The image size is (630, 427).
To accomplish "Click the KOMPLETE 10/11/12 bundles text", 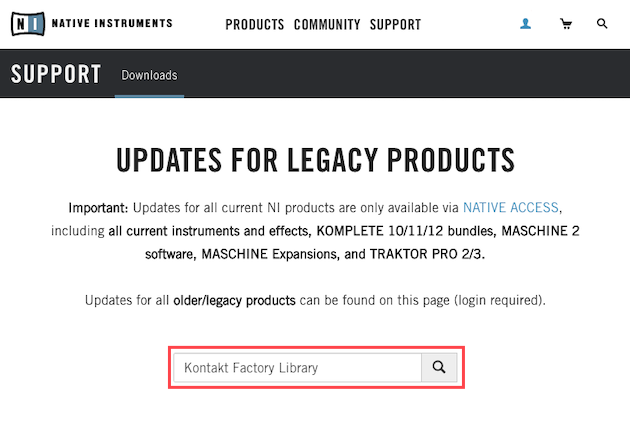I will 407,231.
